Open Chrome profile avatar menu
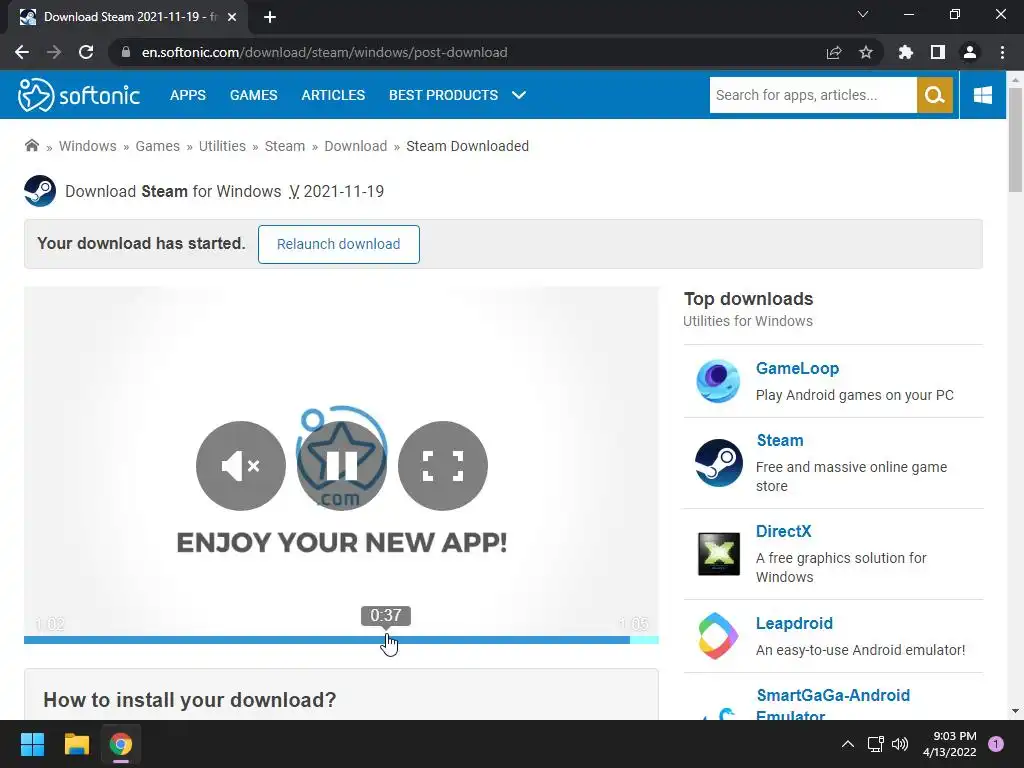 pyautogui.click(x=970, y=52)
